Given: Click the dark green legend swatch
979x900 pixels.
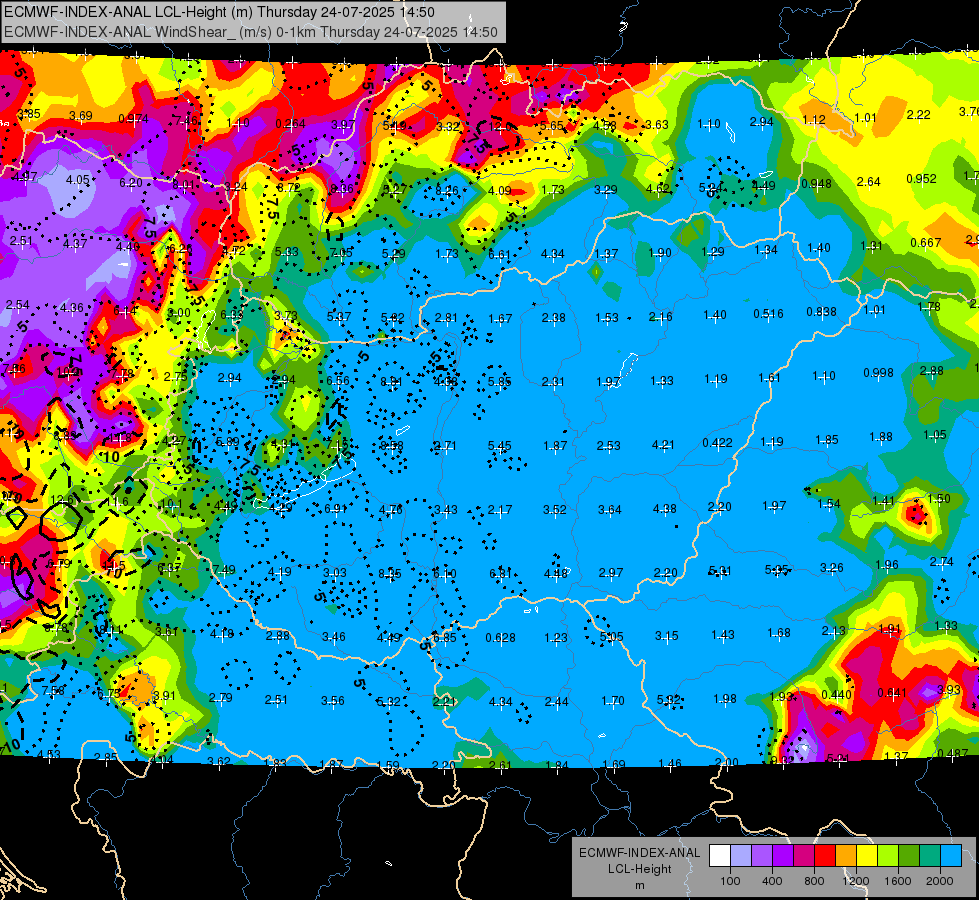Looking at the screenshot, I should click(910, 856).
